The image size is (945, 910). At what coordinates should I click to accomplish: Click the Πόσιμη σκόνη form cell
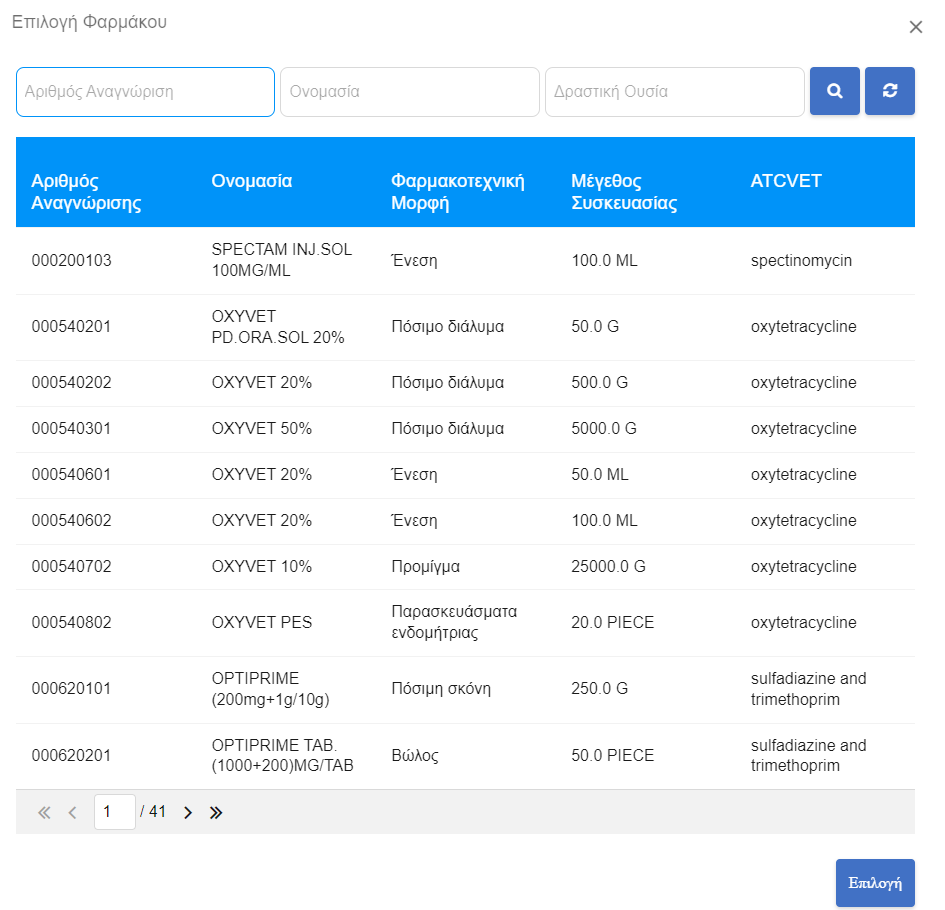(x=441, y=688)
